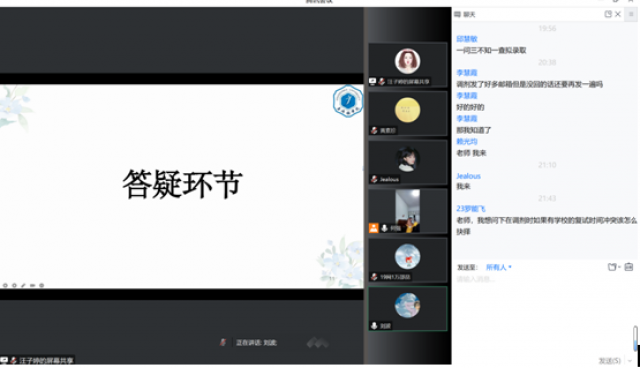Click the chat save/record icon beside file icon
Viewport: 640px width, 368px height.
[x=629, y=267]
